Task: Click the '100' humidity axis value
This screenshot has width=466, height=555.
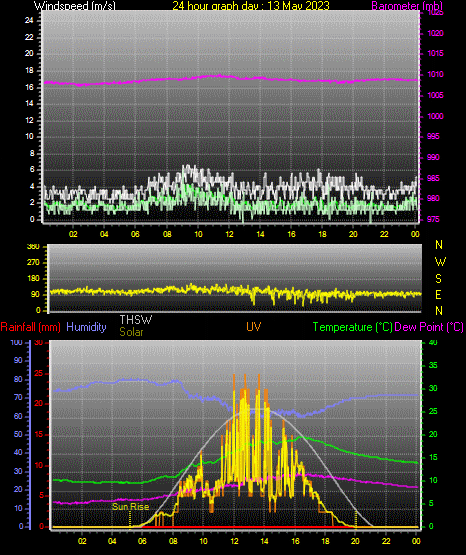Action: click(x=16, y=343)
